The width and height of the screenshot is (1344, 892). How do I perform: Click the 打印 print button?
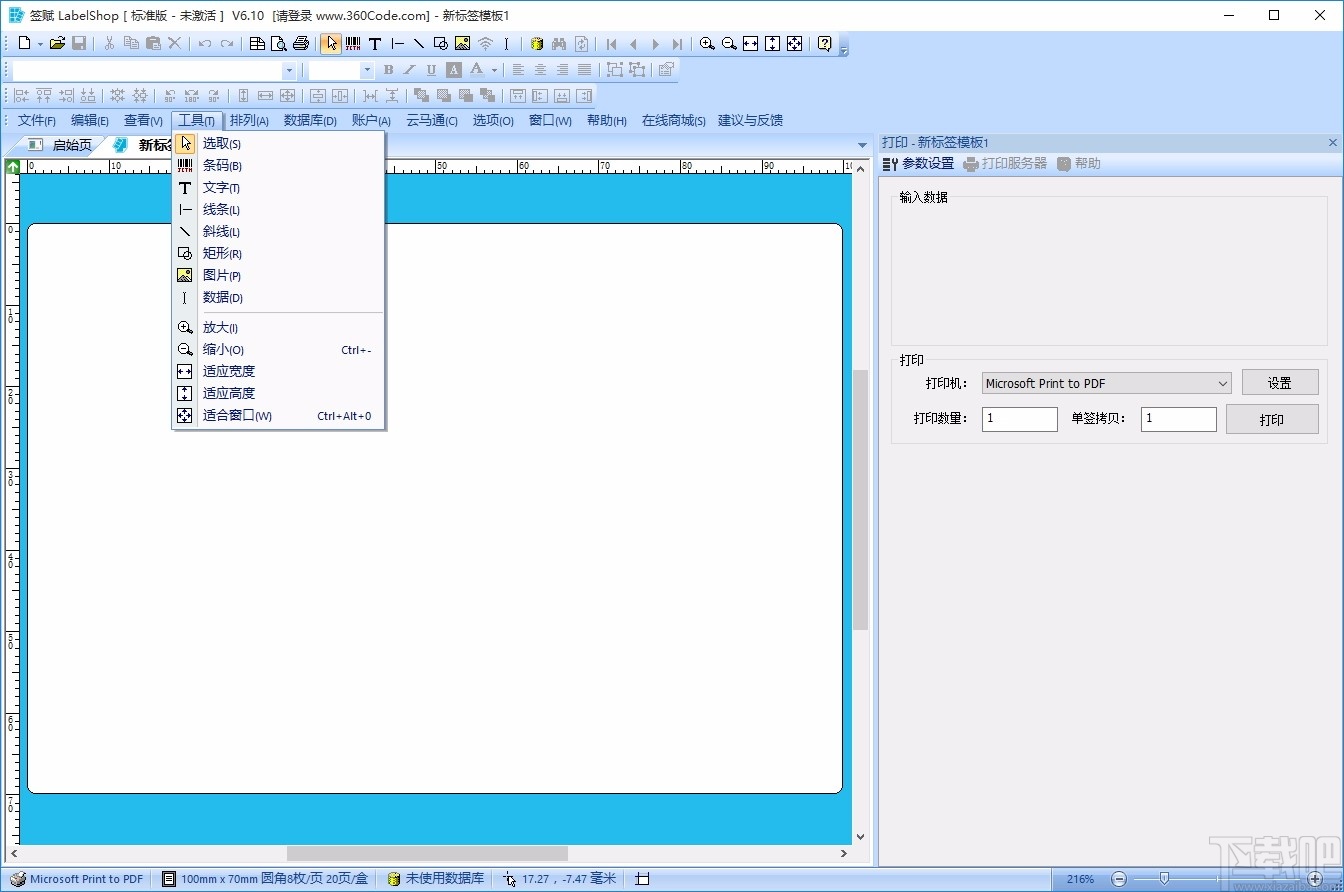[x=1272, y=419]
